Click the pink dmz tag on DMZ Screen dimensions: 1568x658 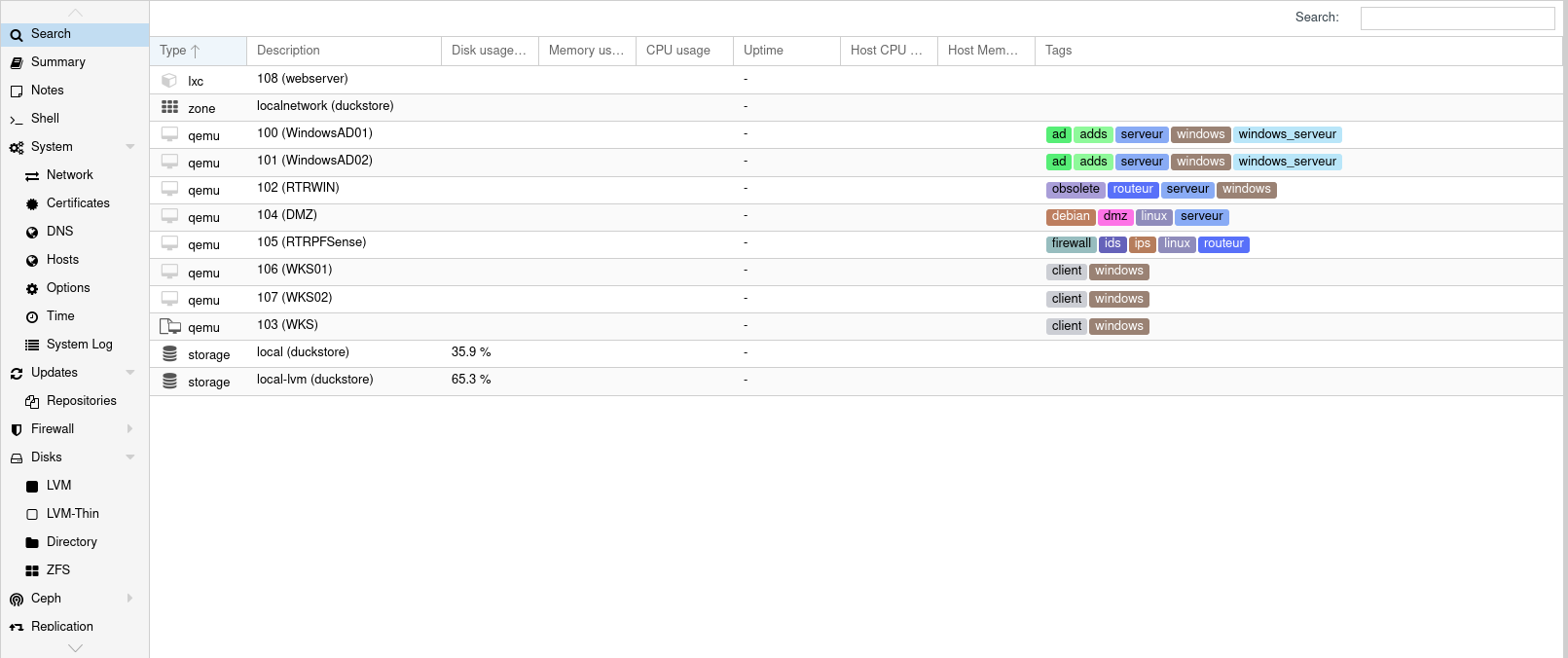click(1115, 217)
